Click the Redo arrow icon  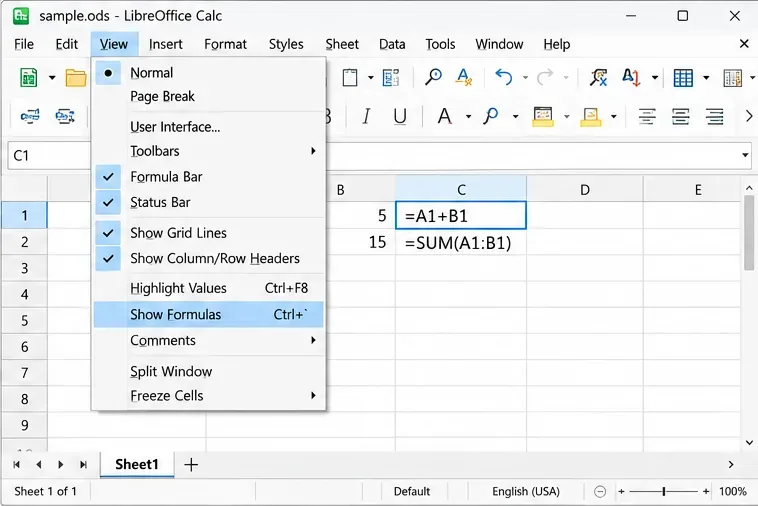(545, 77)
